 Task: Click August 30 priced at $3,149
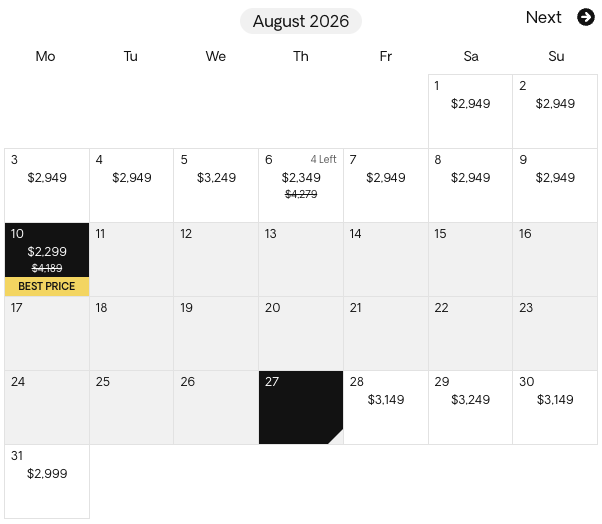click(x=555, y=407)
